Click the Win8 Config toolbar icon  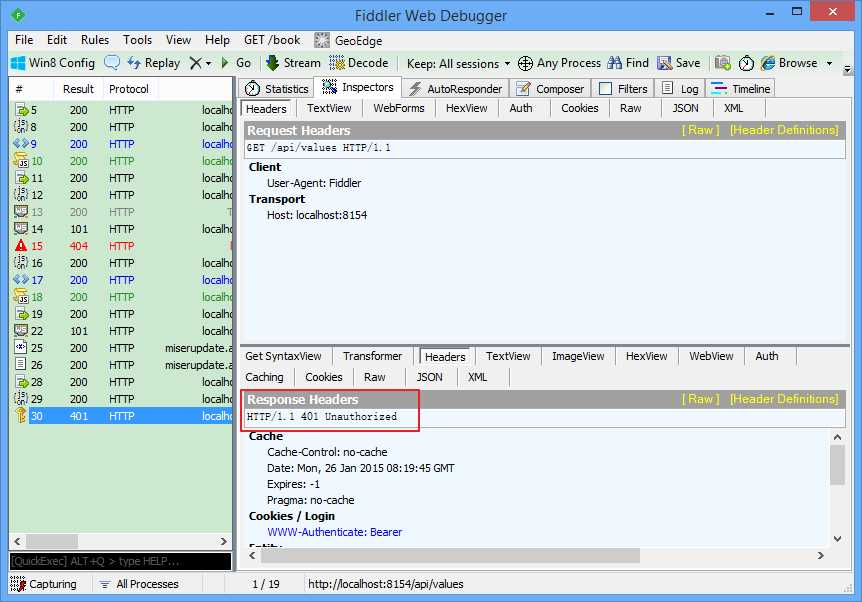[x=18, y=63]
